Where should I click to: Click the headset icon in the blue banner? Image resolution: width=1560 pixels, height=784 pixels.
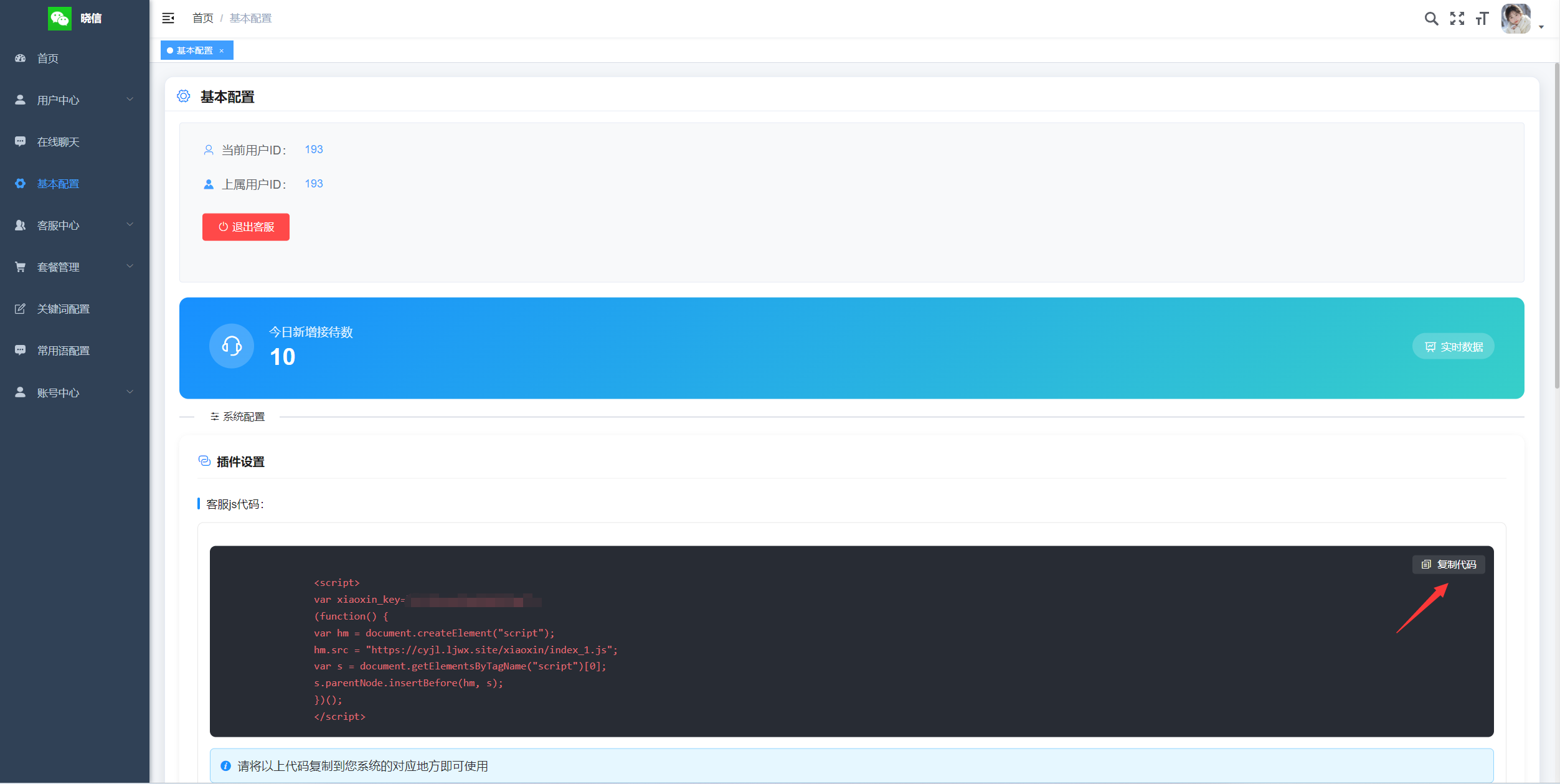pos(232,346)
